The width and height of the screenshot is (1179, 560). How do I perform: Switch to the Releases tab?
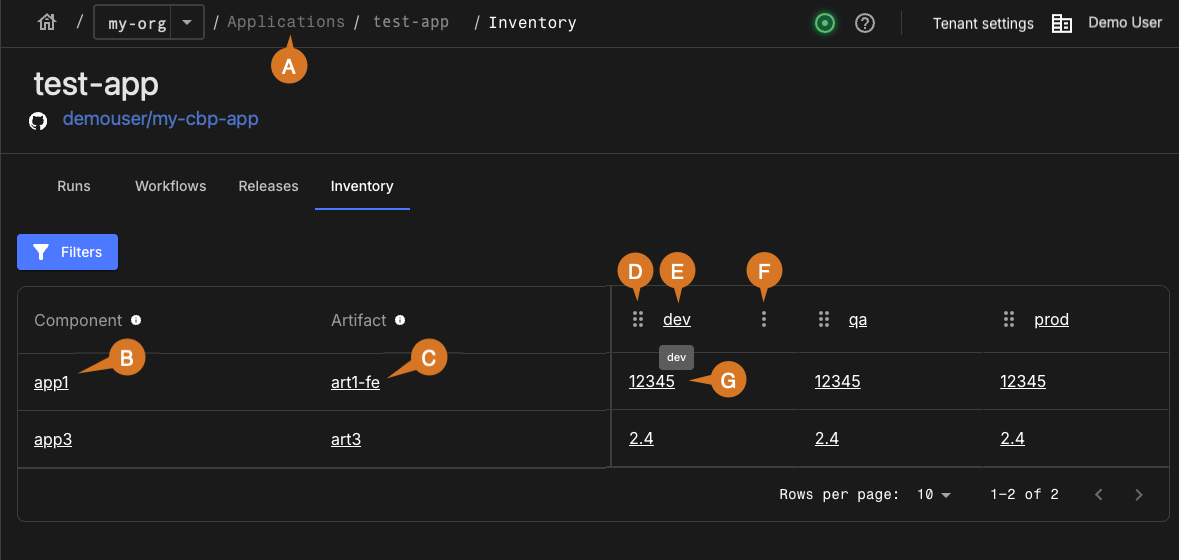click(268, 186)
